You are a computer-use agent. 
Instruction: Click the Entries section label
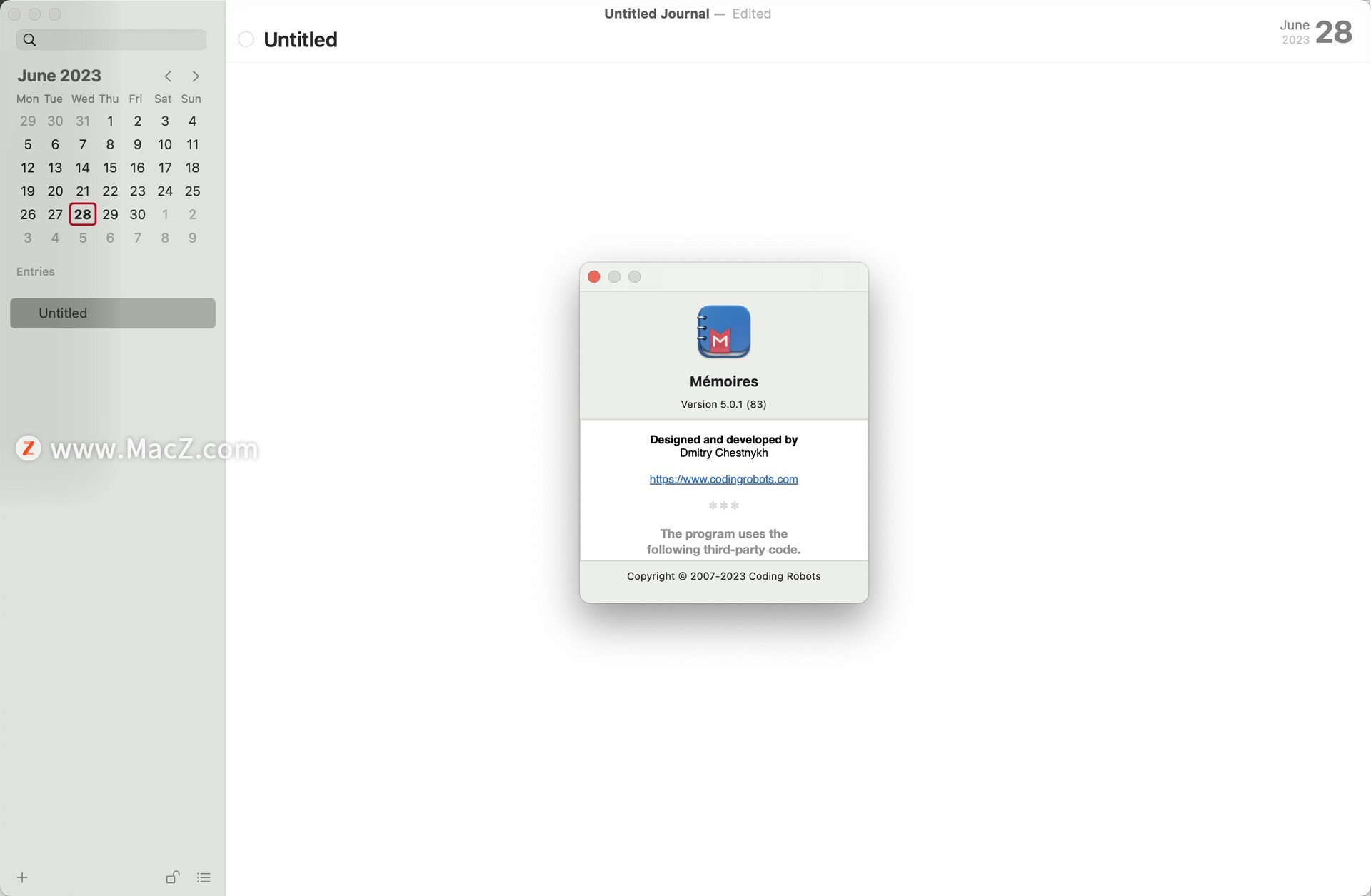(36, 272)
